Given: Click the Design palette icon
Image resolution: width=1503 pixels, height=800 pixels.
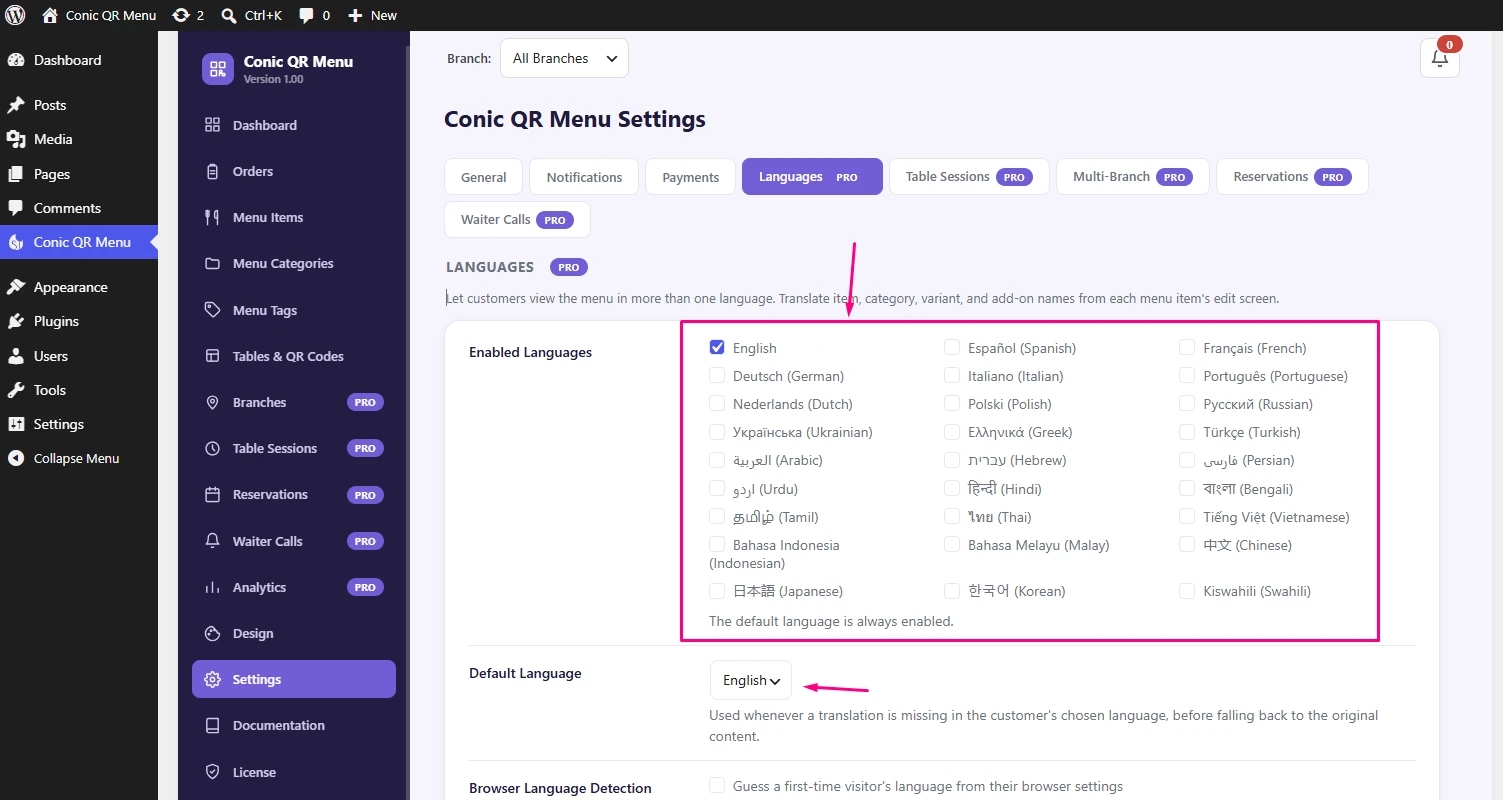Looking at the screenshot, I should coord(212,633).
